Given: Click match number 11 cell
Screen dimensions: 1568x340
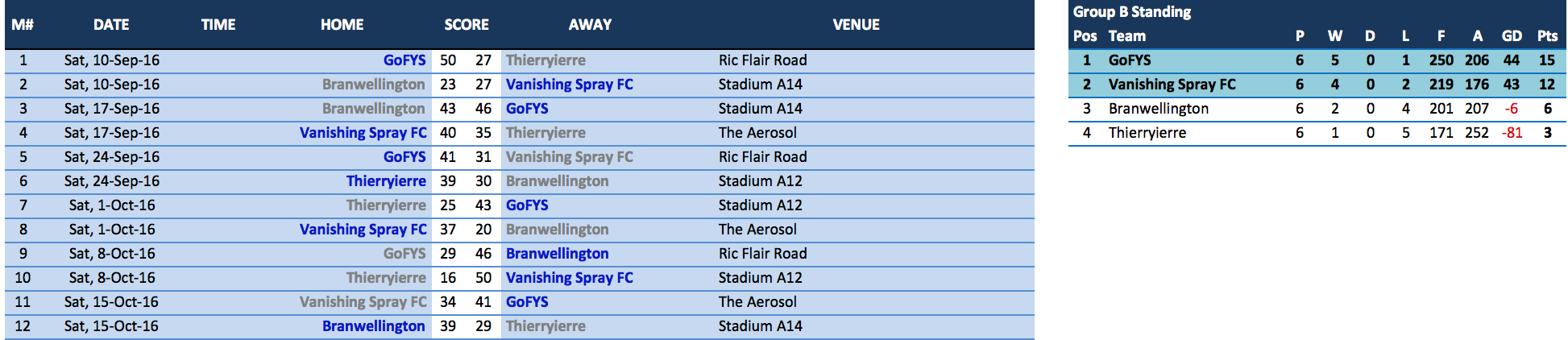Looking at the screenshot, I should 23,302.
